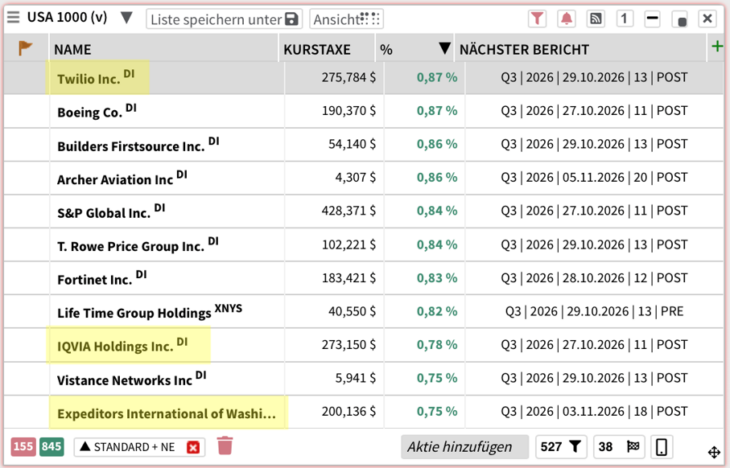Select Life Time Group Holdings
The image size is (730, 468).
(x=149, y=311)
